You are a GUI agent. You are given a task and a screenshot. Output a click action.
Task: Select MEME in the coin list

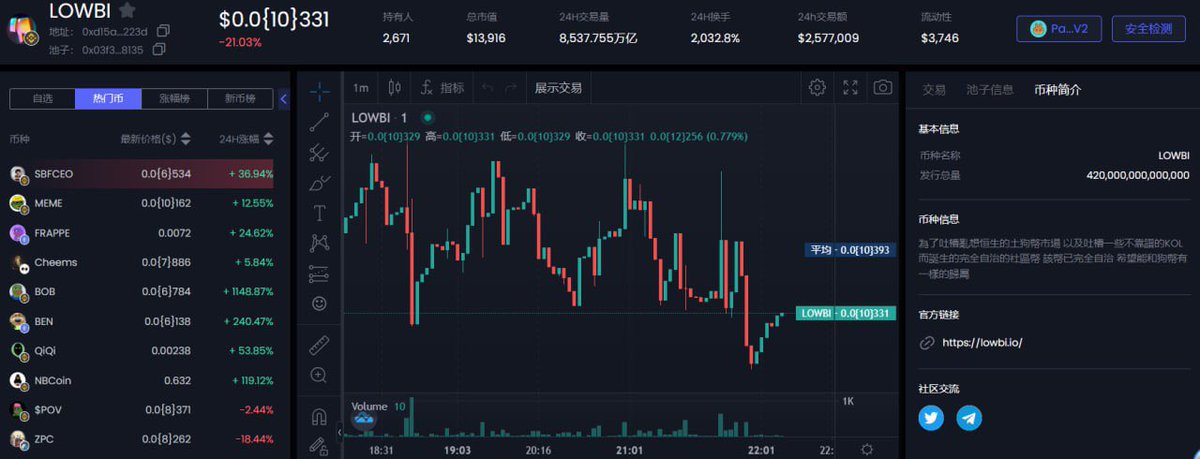[142, 203]
